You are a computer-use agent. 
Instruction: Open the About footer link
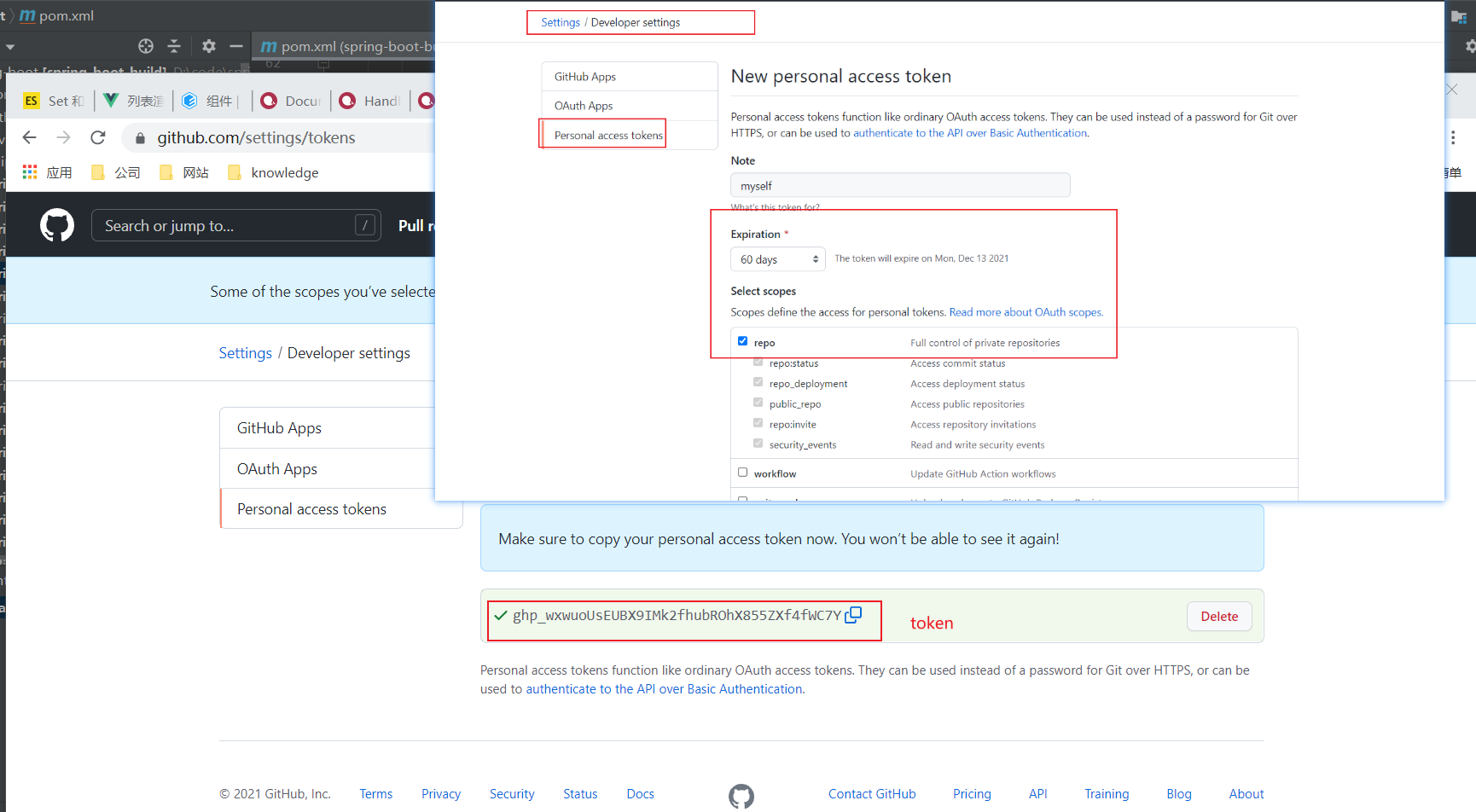[x=1246, y=794]
